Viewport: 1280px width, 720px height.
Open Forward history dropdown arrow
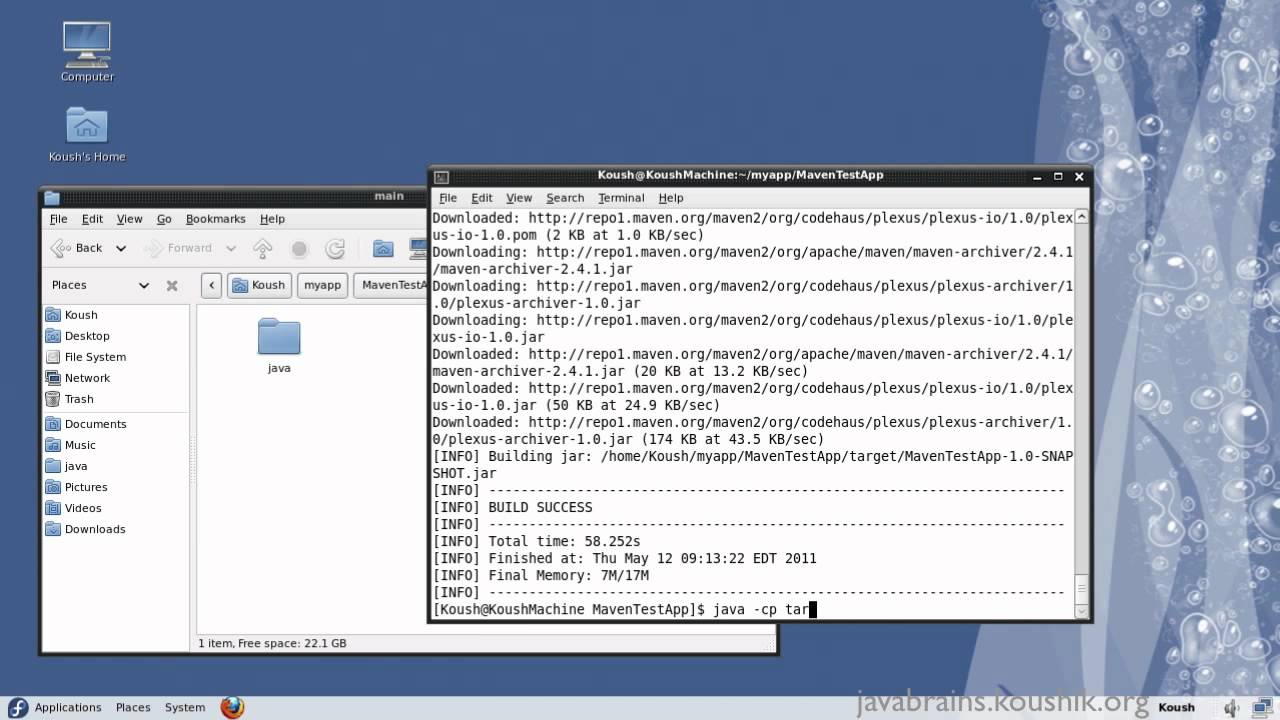[231, 248]
